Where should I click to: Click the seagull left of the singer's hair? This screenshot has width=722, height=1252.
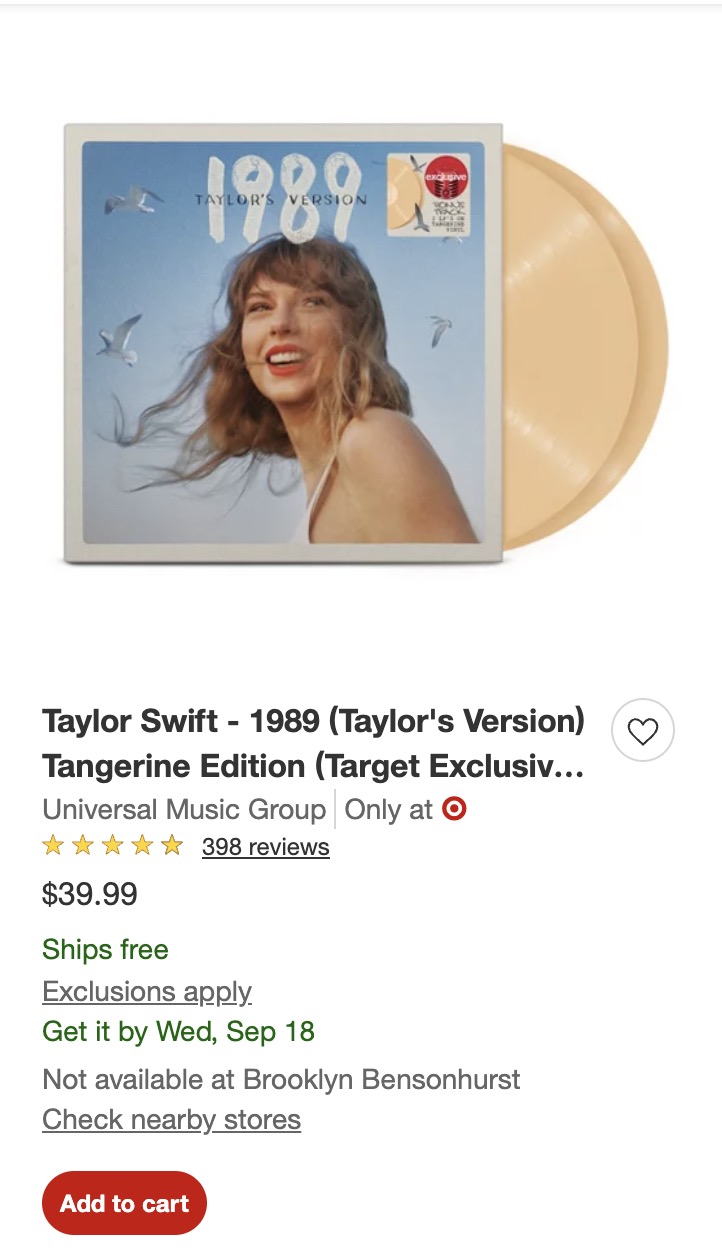[118, 340]
